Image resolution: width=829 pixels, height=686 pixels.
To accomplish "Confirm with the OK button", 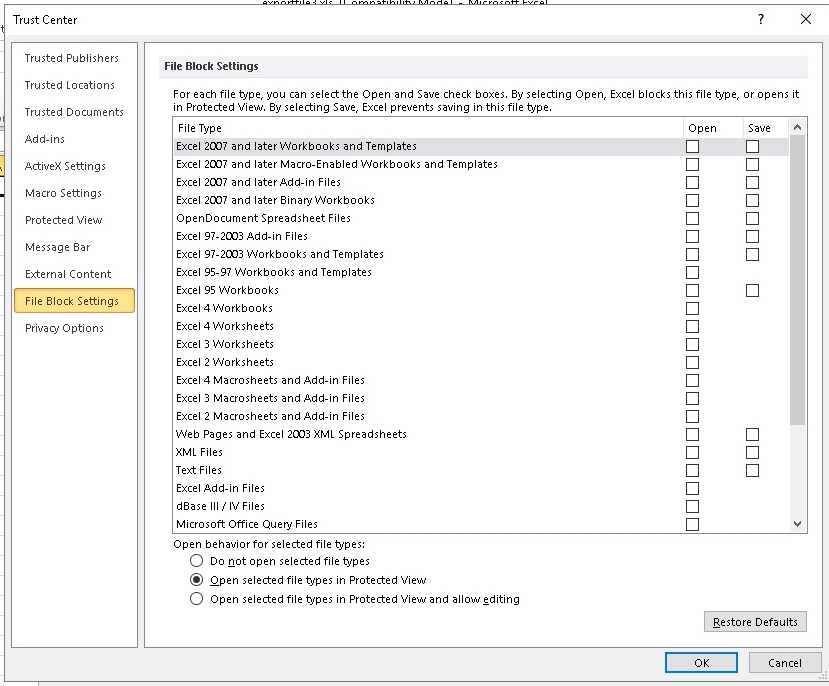I will [701, 663].
